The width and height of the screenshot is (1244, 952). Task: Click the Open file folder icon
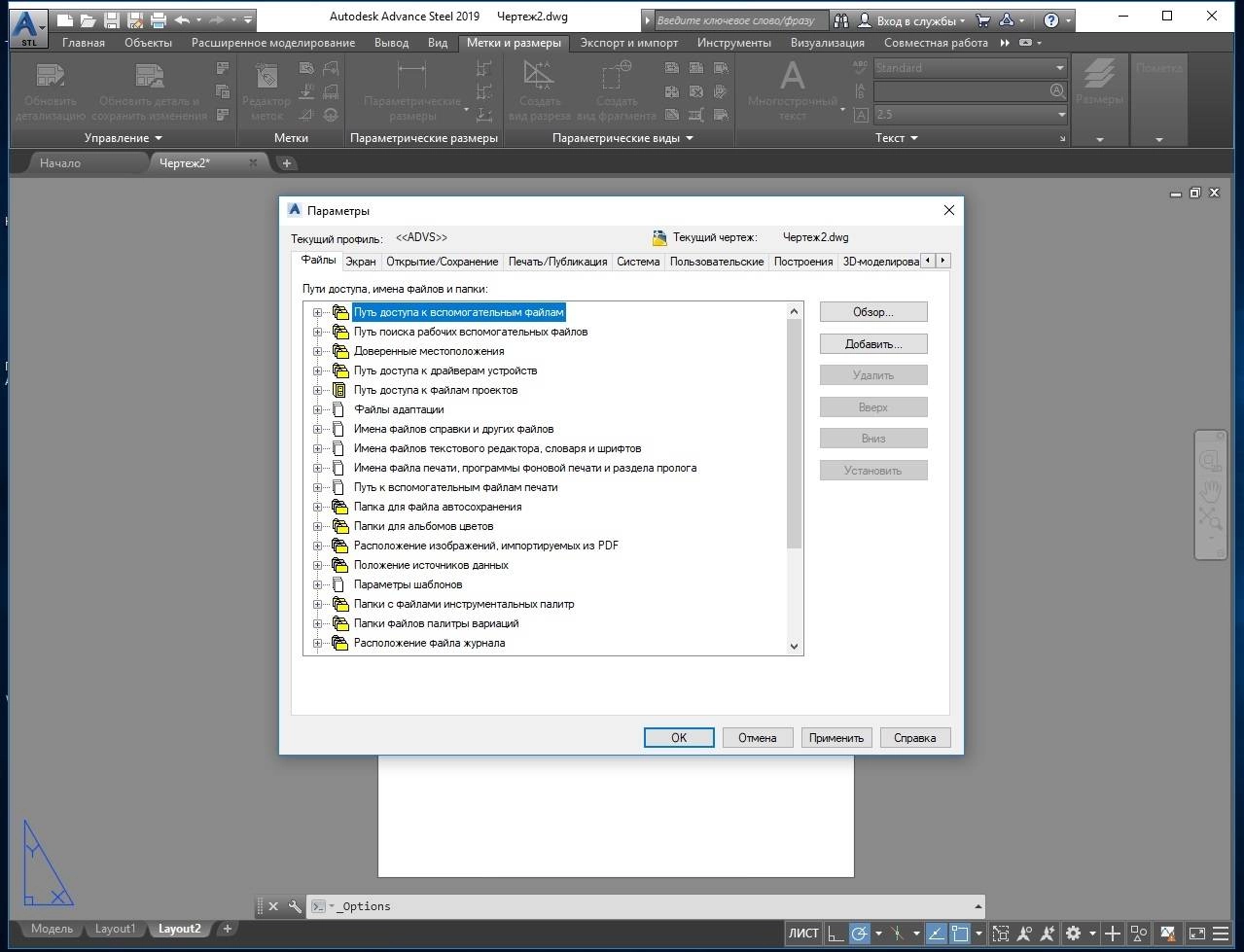89,19
